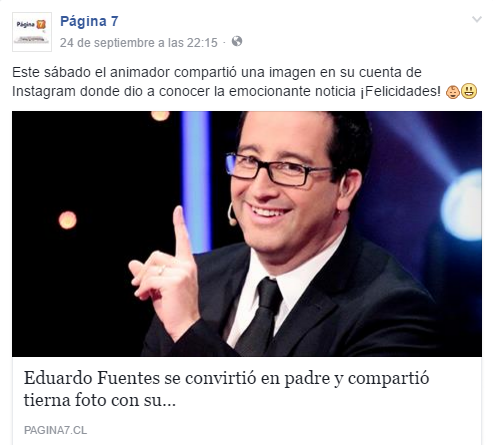493x445 pixels.
Task: Open the 24 de septiembre timestamp link
Action: tap(139, 43)
